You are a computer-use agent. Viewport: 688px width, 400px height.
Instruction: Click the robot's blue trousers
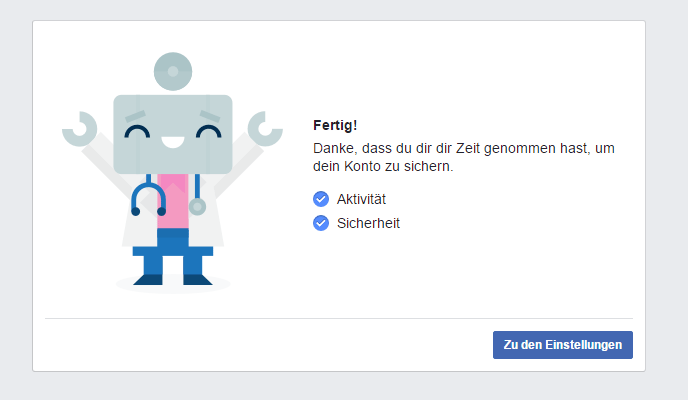[x=172, y=250]
